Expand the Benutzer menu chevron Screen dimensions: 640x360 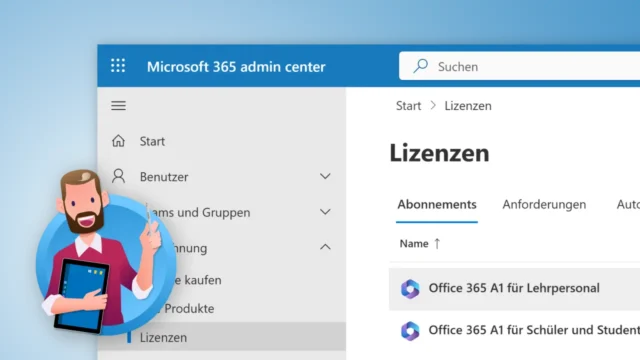[325, 176]
